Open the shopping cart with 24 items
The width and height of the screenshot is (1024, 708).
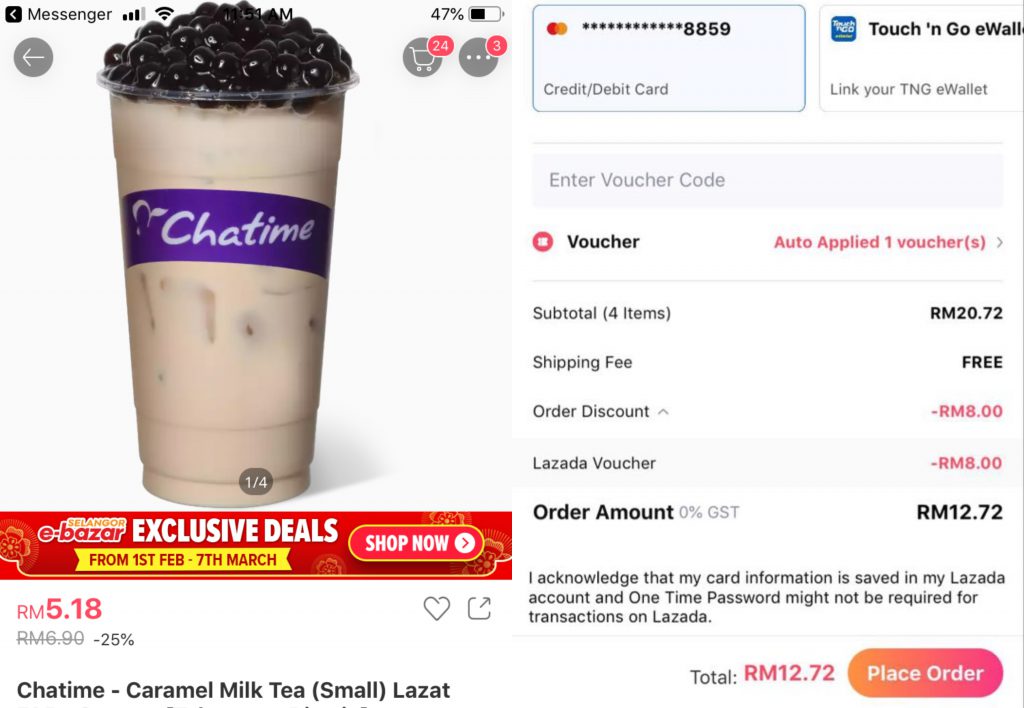423,57
